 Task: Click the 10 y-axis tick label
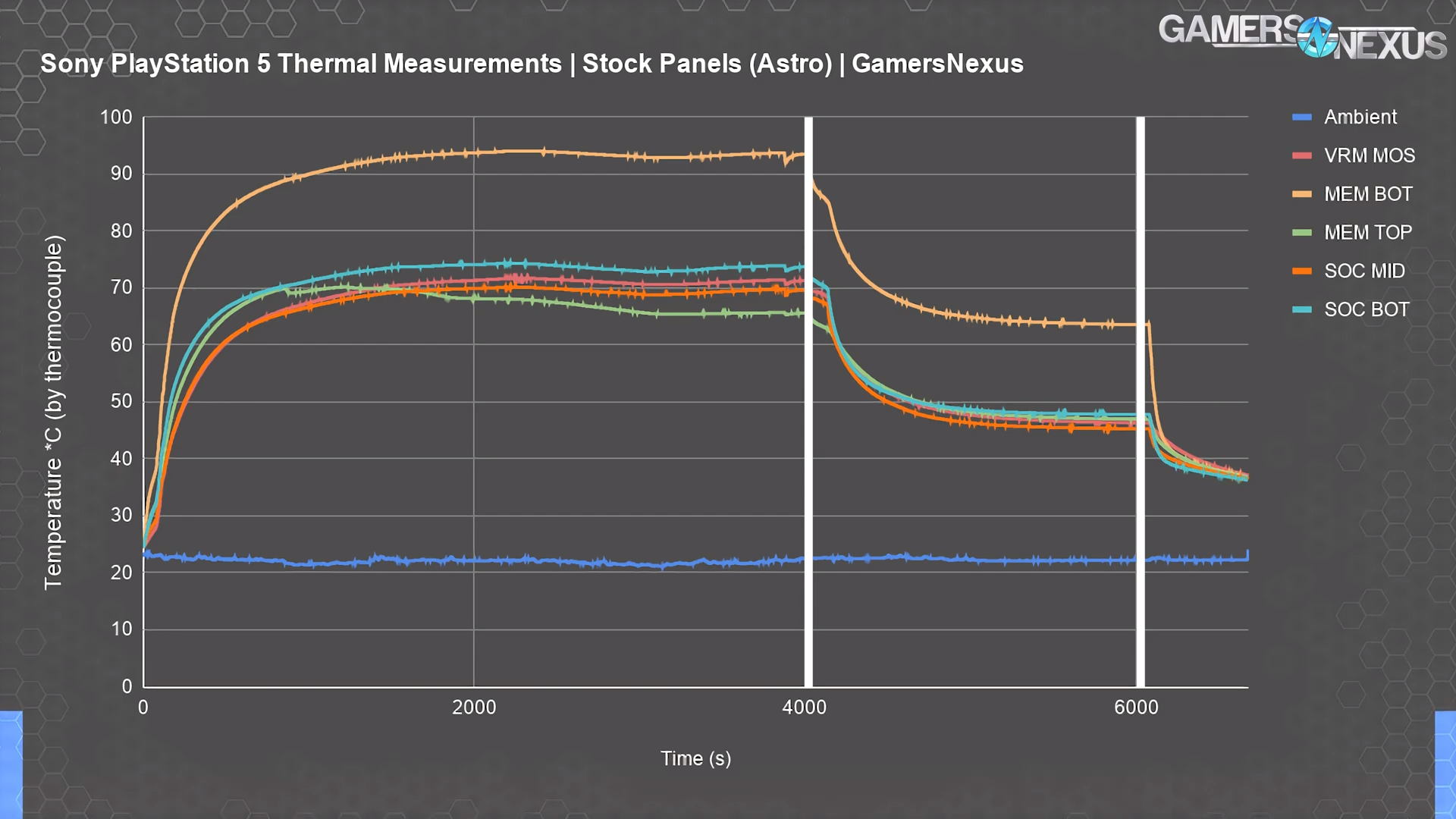click(x=121, y=629)
